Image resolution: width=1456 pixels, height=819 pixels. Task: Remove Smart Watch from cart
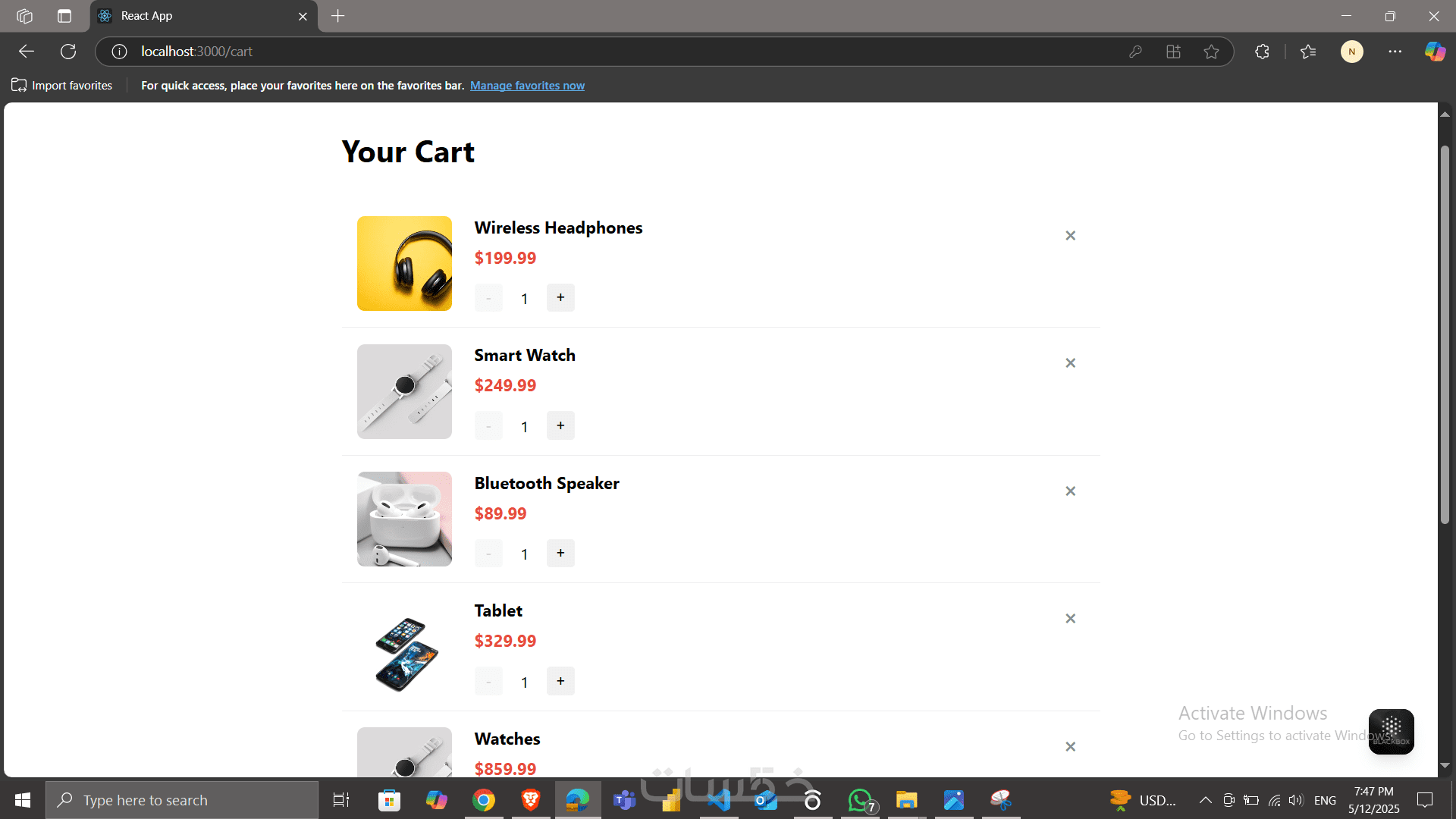(x=1070, y=363)
